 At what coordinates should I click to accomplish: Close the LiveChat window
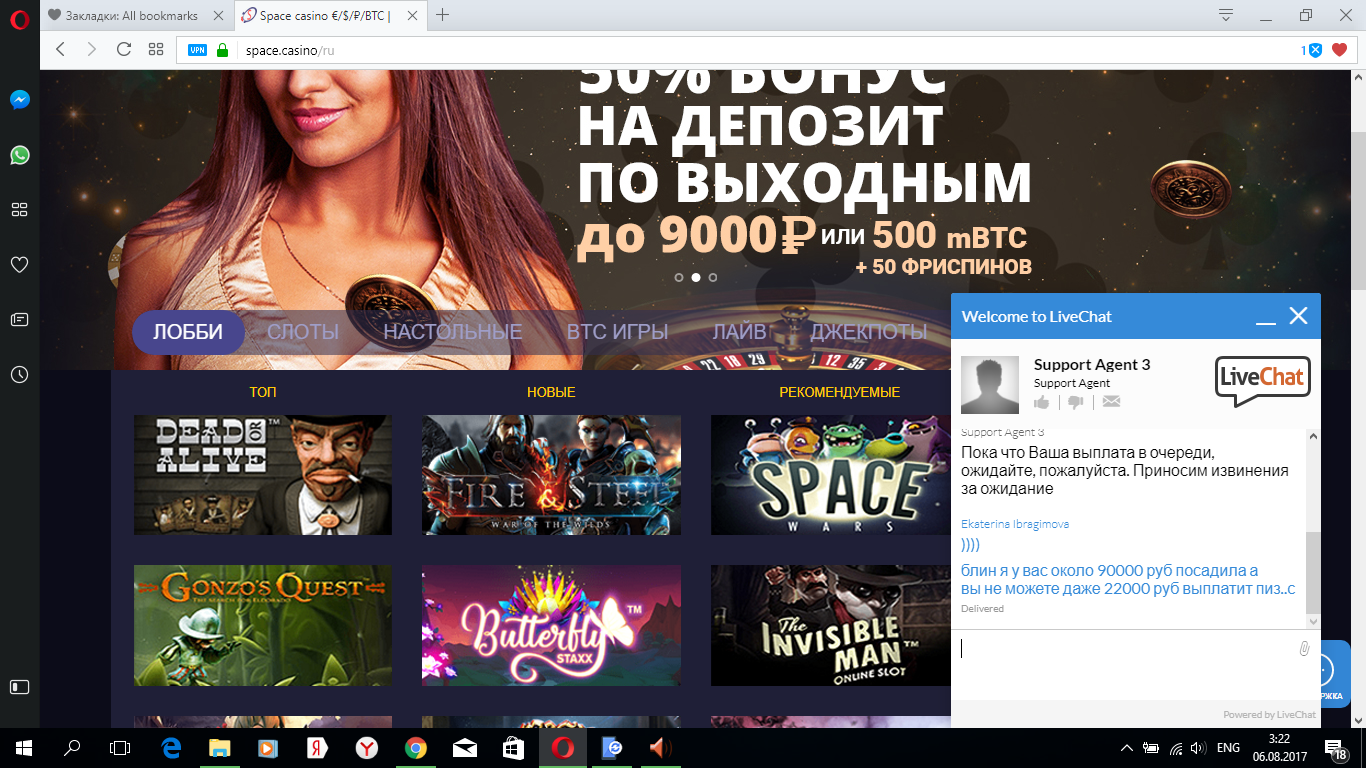coord(1298,316)
